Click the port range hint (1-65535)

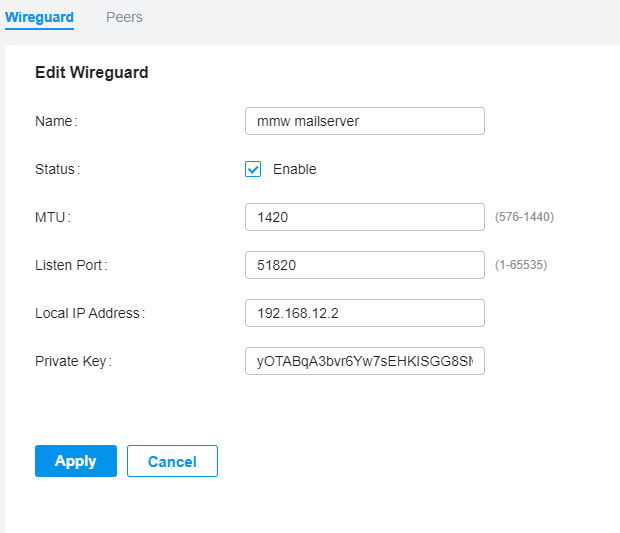[x=521, y=265]
